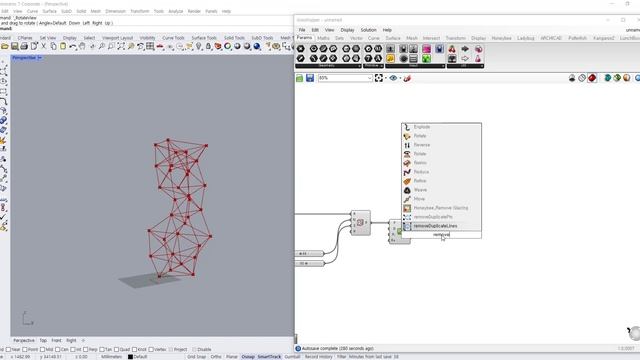Open preview eye icon dropdown in Grasshopper

[400, 78]
